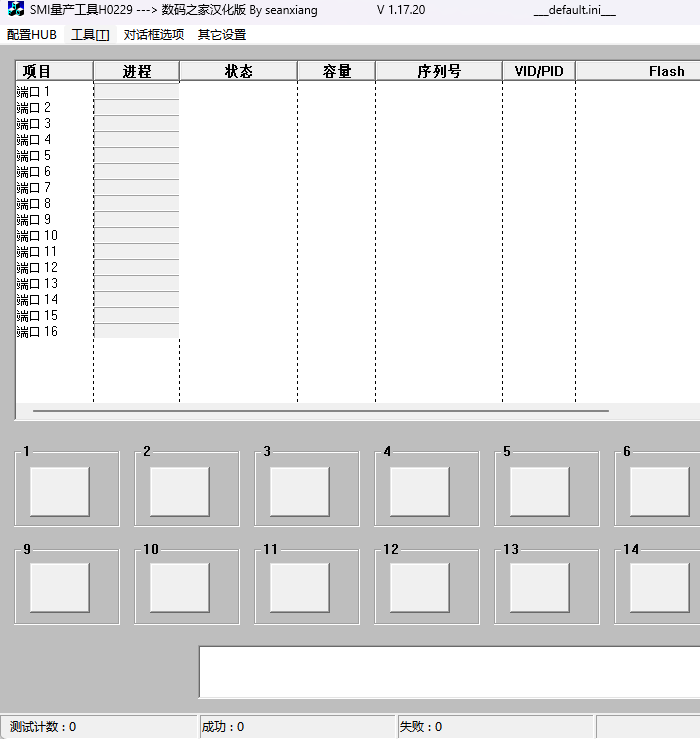Open the 配置HUB menu
The width and height of the screenshot is (700, 739).
point(32,35)
